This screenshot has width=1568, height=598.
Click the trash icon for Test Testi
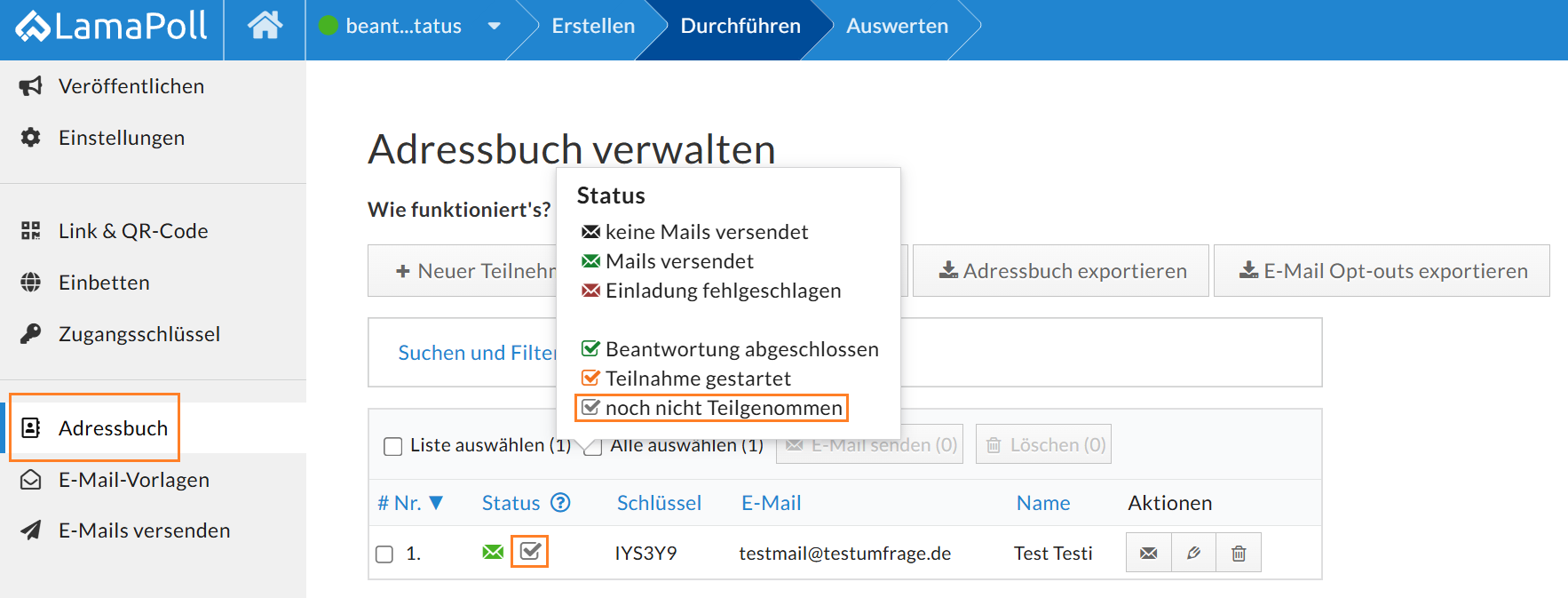click(x=1239, y=553)
